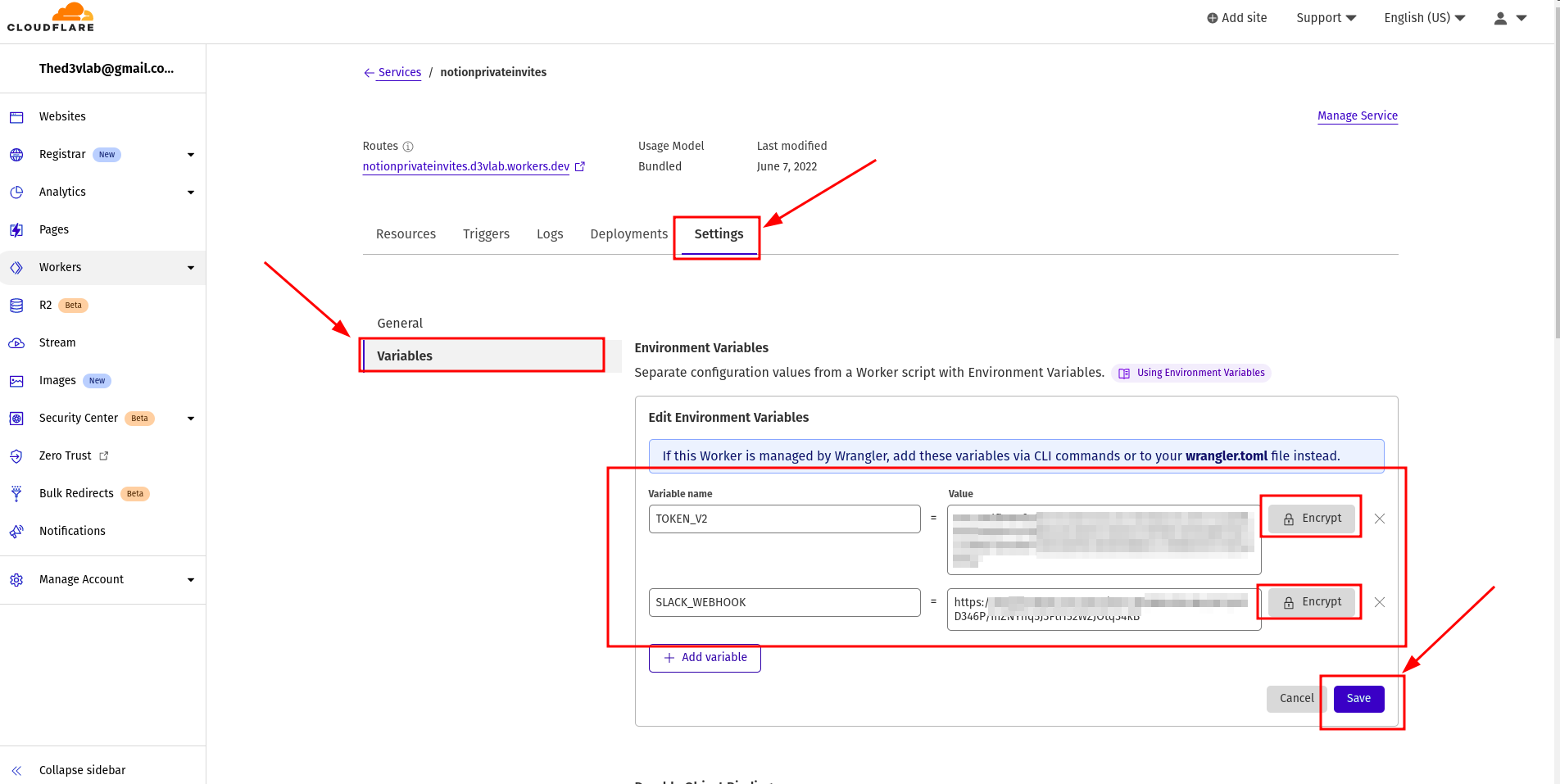The width and height of the screenshot is (1560, 784).
Task: Open the user account dropdown arrow
Action: [1521, 18]
